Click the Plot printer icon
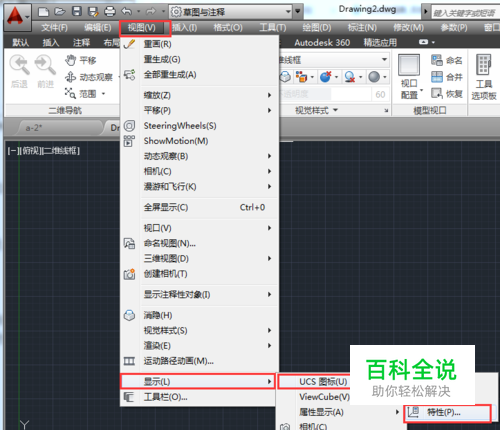 tap(110, 12)
